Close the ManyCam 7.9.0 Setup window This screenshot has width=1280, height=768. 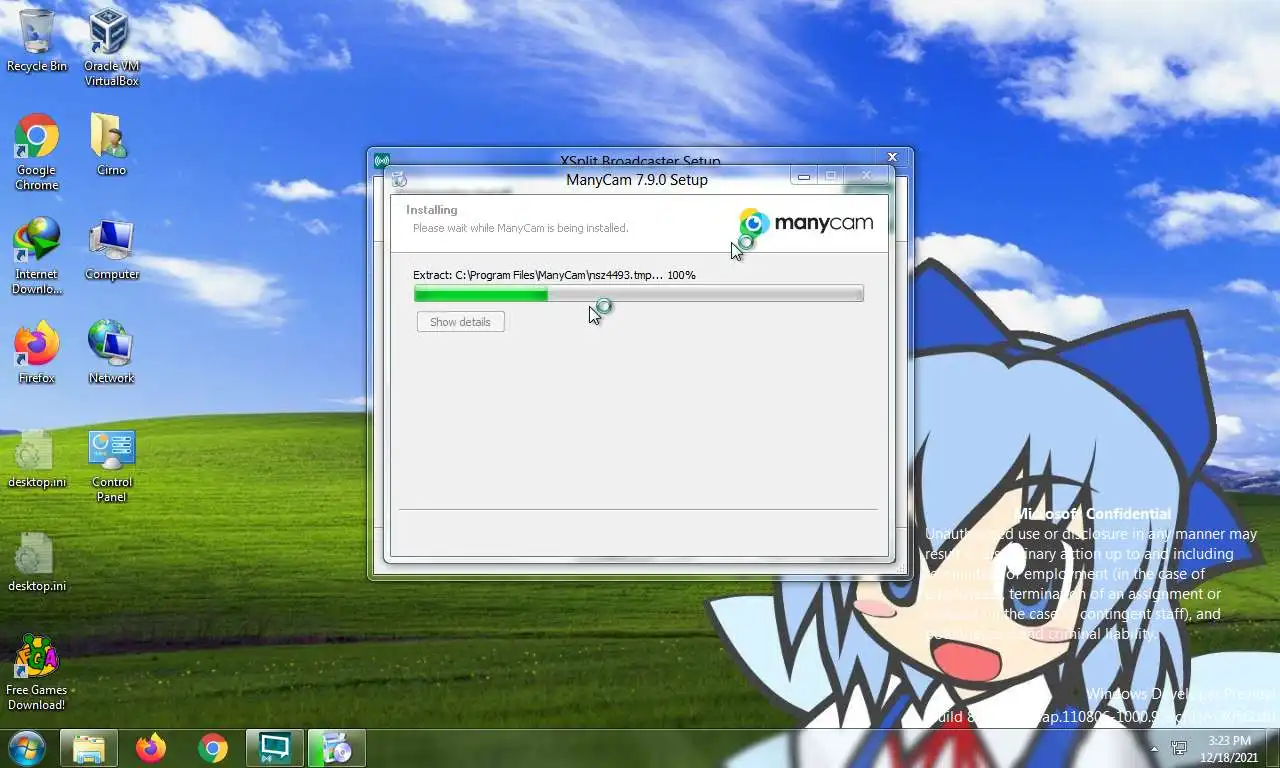click(x=866, y=176)
